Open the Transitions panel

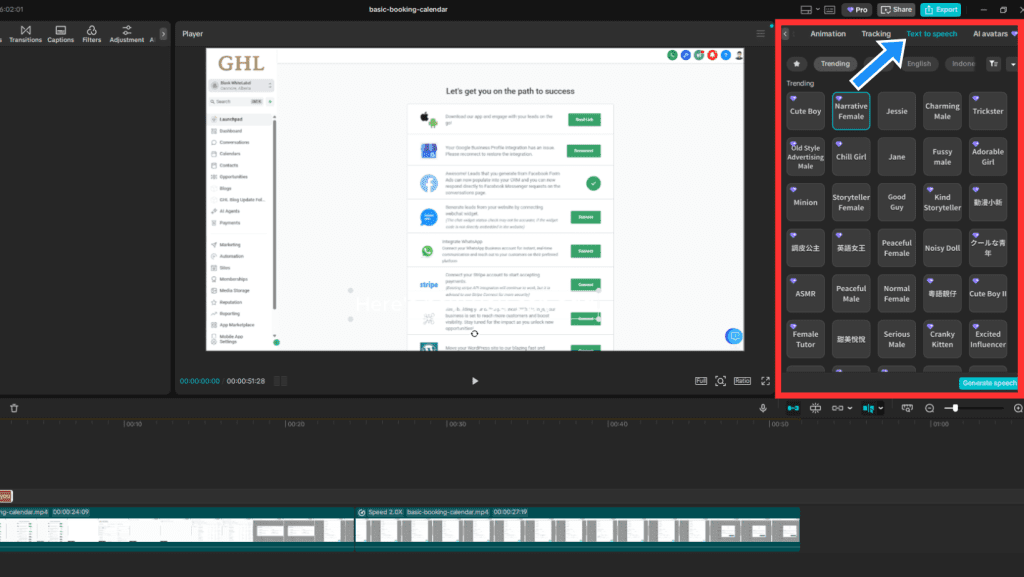click(x=25, y=34)
